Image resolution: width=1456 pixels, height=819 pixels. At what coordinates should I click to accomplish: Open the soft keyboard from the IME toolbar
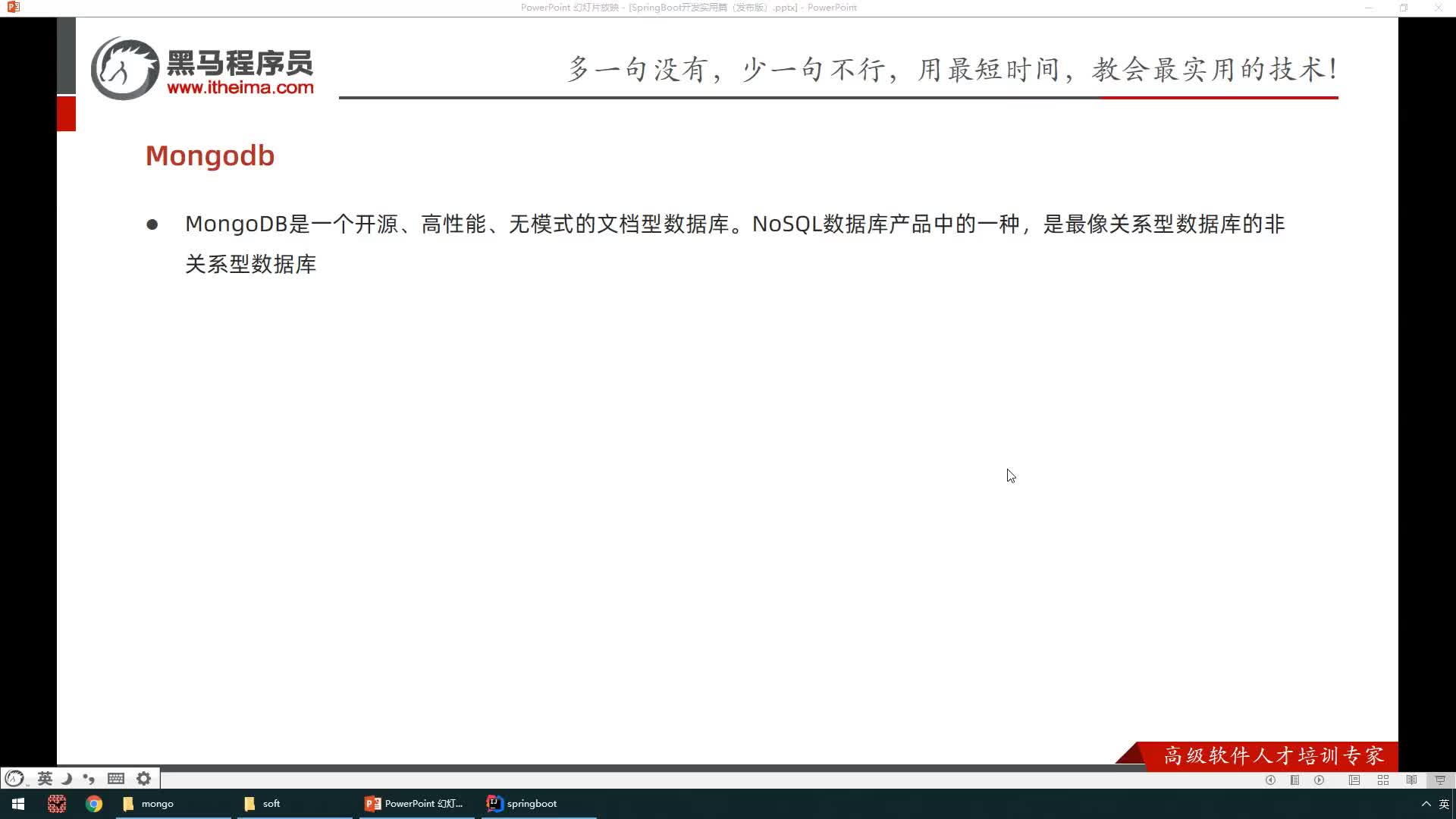coord(116,778)
